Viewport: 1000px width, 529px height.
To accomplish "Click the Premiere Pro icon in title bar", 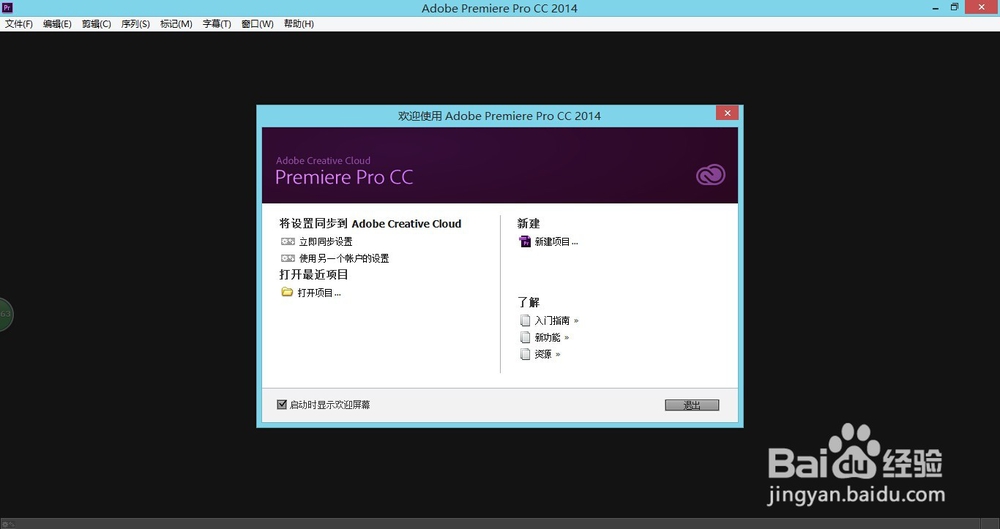I will pos(7,8).
